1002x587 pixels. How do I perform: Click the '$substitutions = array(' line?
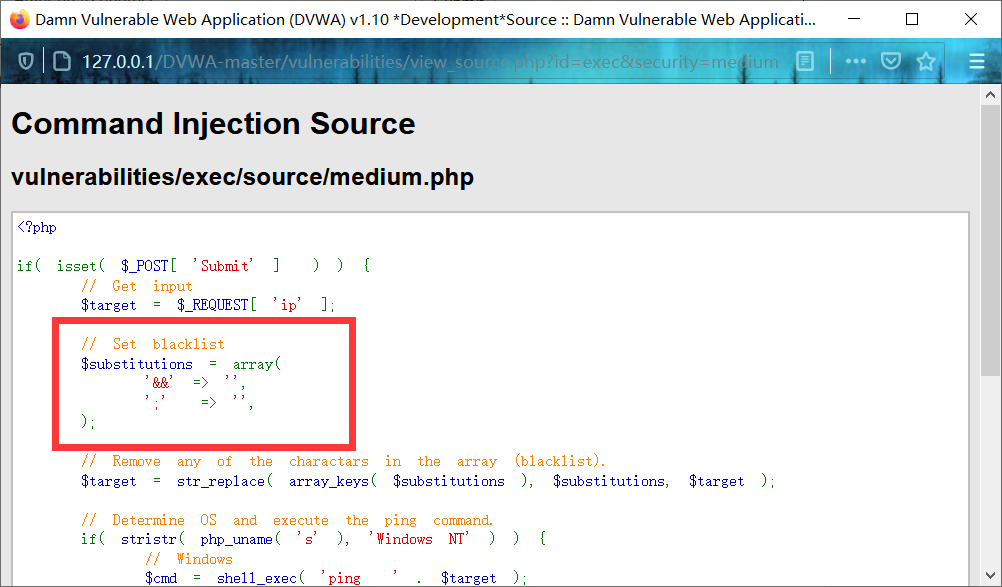181,364
